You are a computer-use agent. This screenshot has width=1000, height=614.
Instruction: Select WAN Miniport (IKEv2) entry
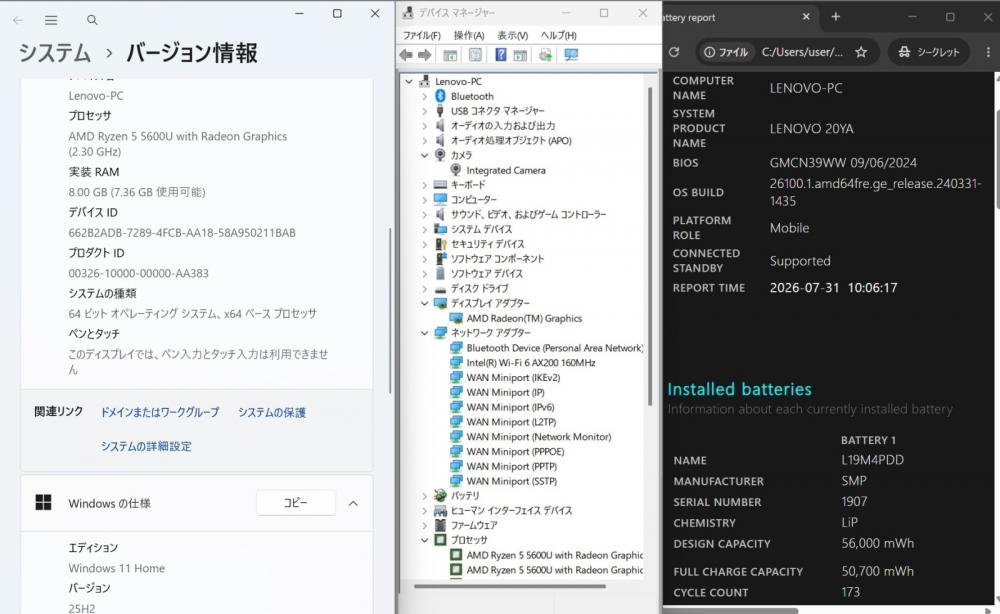click(513, 377)
